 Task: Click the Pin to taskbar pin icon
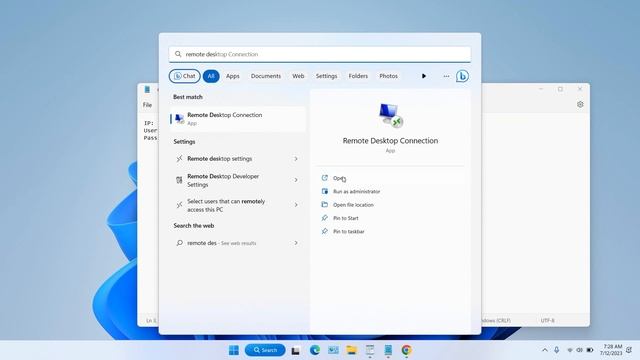click(325, 231)
